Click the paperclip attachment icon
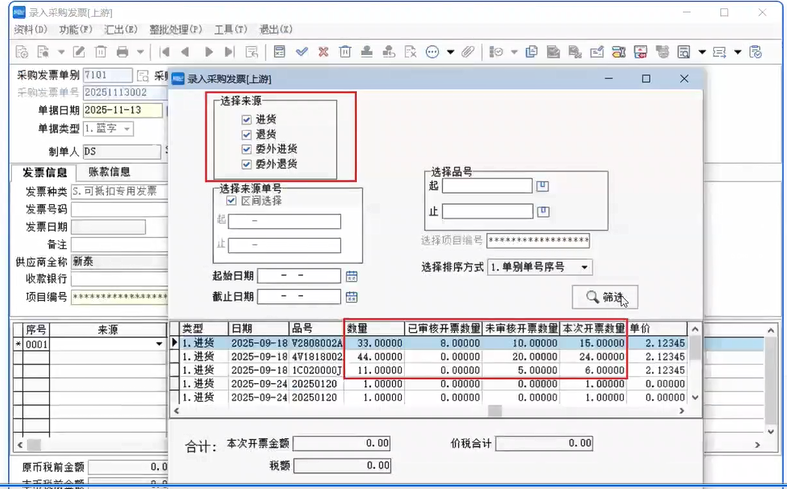Screen dimensions: 787x489 [468, 52]
